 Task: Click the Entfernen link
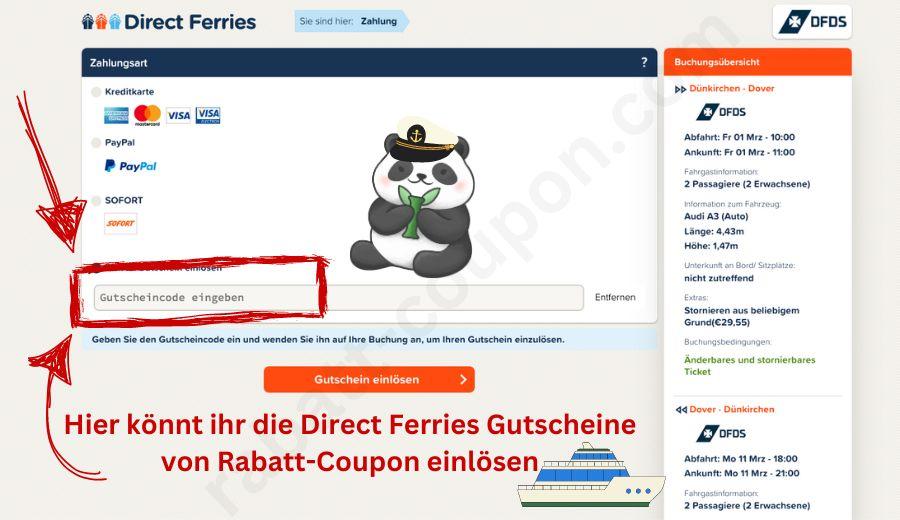615,297
